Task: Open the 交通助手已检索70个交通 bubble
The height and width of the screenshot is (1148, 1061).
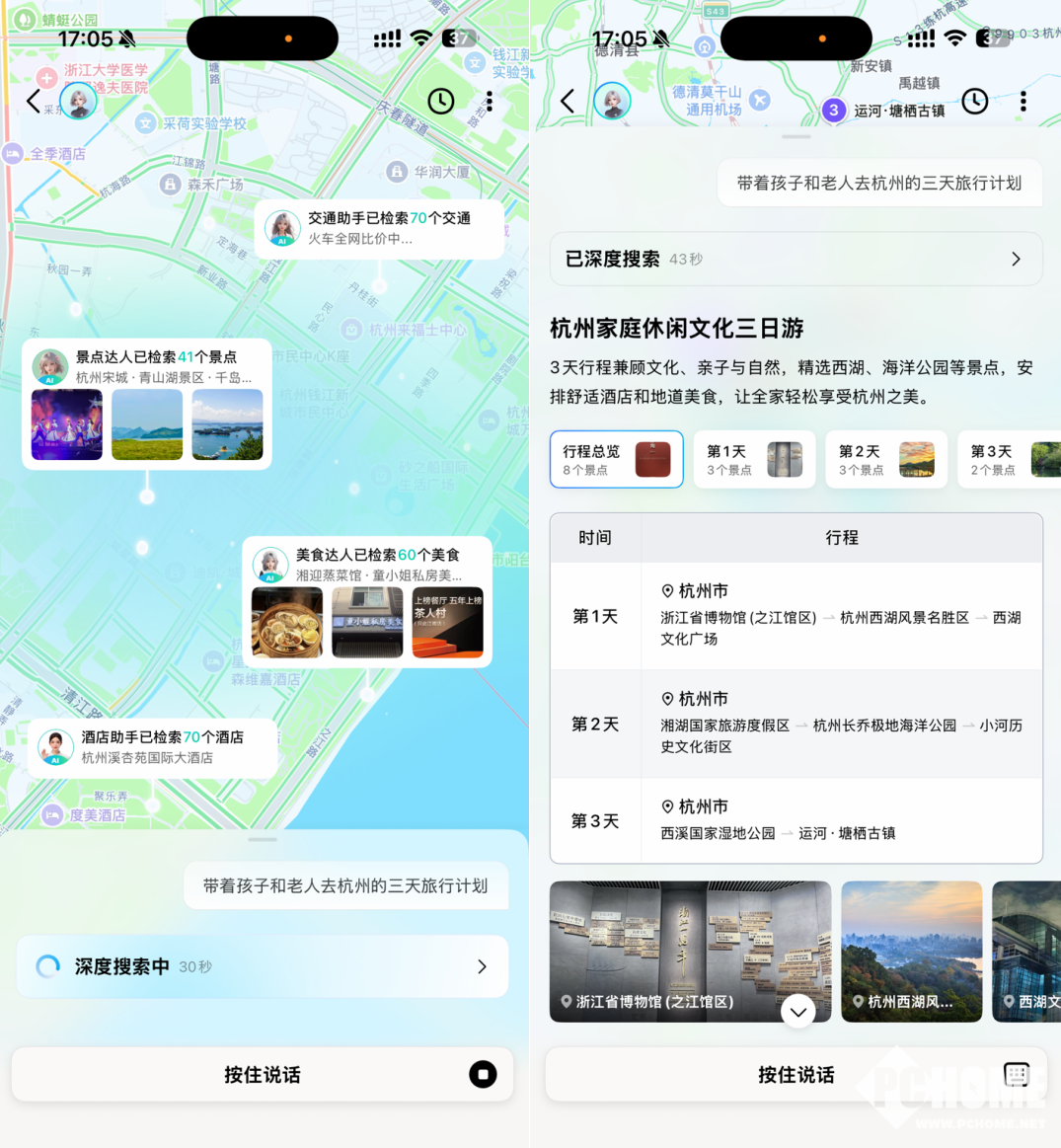Action: [x=379, y=228]
